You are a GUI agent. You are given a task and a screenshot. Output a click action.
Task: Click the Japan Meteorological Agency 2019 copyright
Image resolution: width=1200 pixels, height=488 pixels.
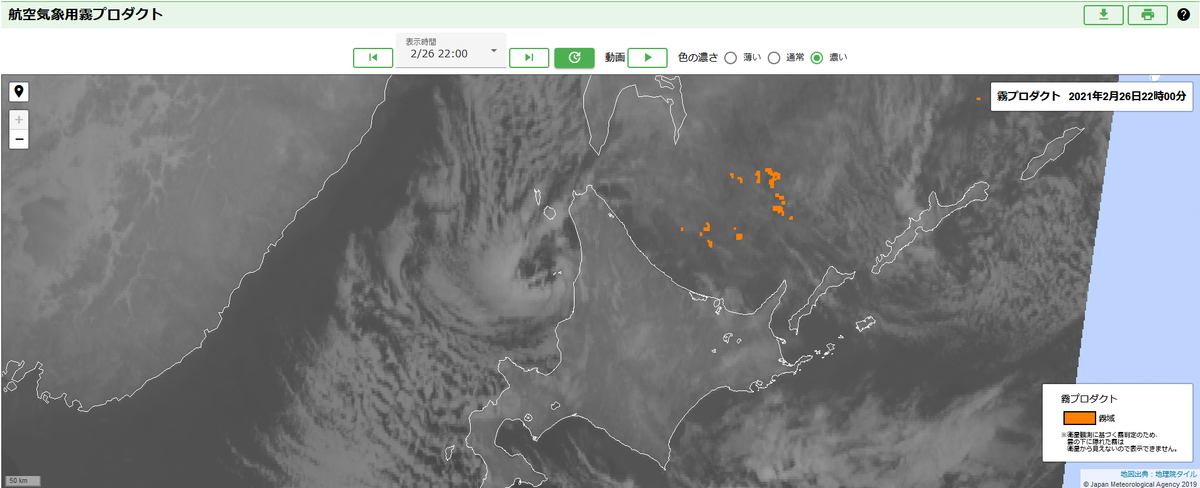tap(1139, 483)
